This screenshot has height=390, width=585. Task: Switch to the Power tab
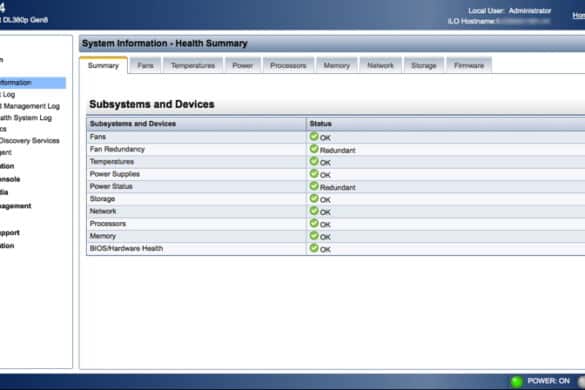pos(243,65)
